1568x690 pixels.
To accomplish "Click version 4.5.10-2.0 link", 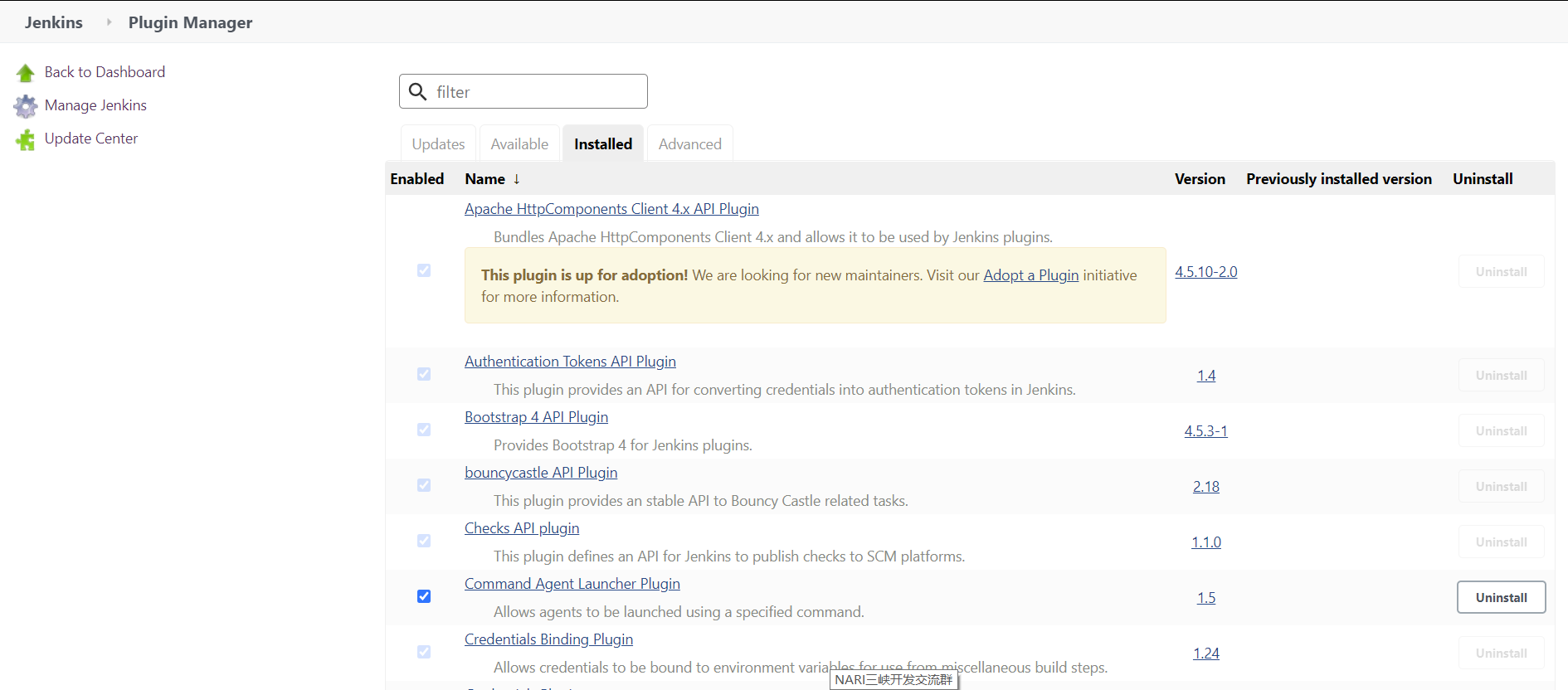I will click(1206, 272).
